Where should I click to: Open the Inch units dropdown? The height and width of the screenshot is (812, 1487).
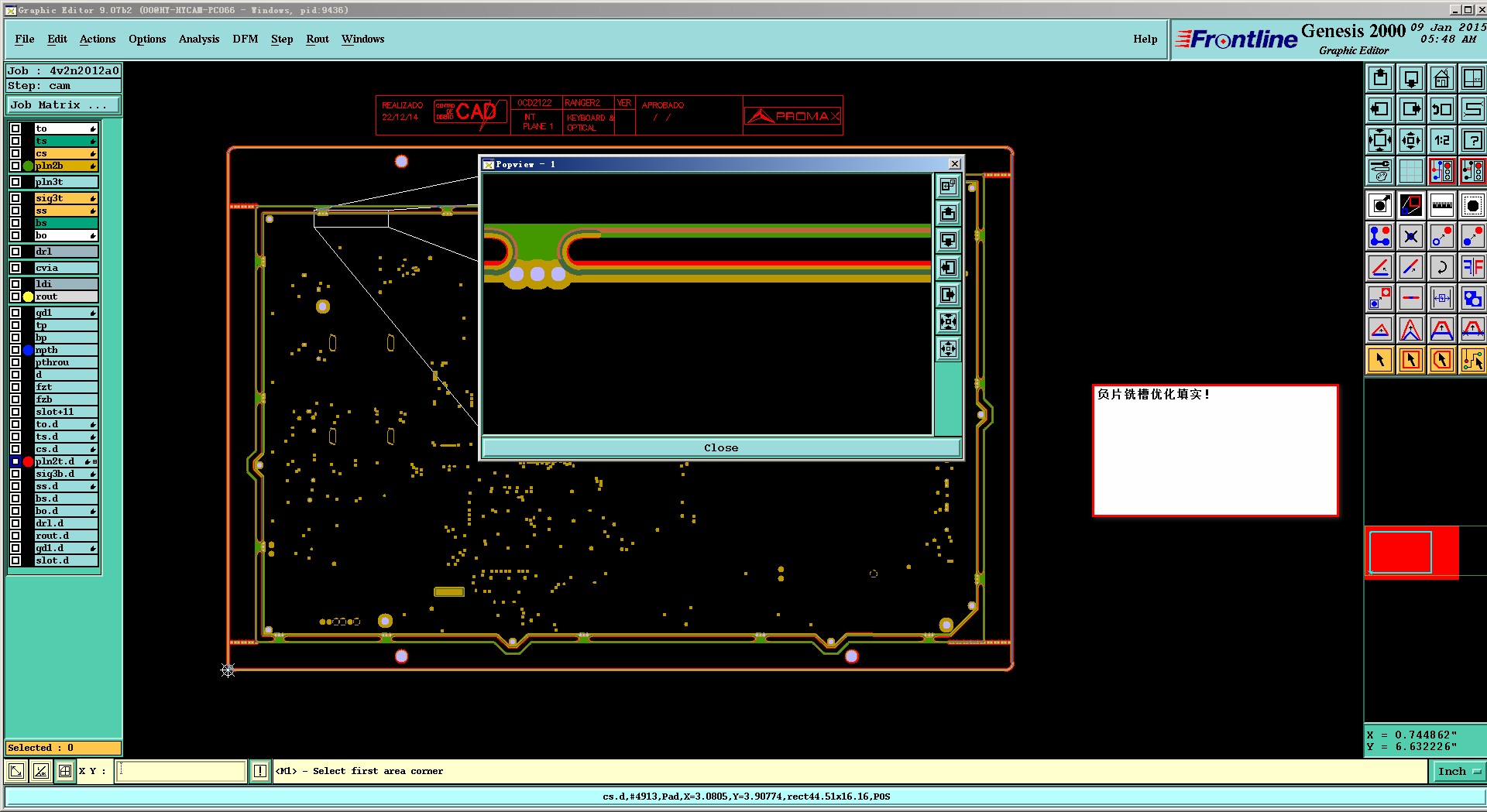pyautogui.click(x=1459, y=771)
